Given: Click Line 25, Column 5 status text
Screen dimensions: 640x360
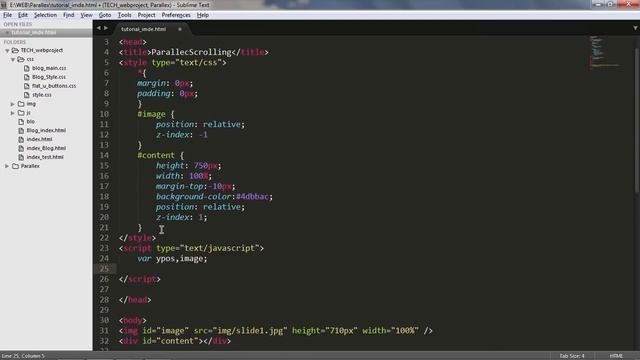Looking at the screenshot, I should tap(23, 356).
